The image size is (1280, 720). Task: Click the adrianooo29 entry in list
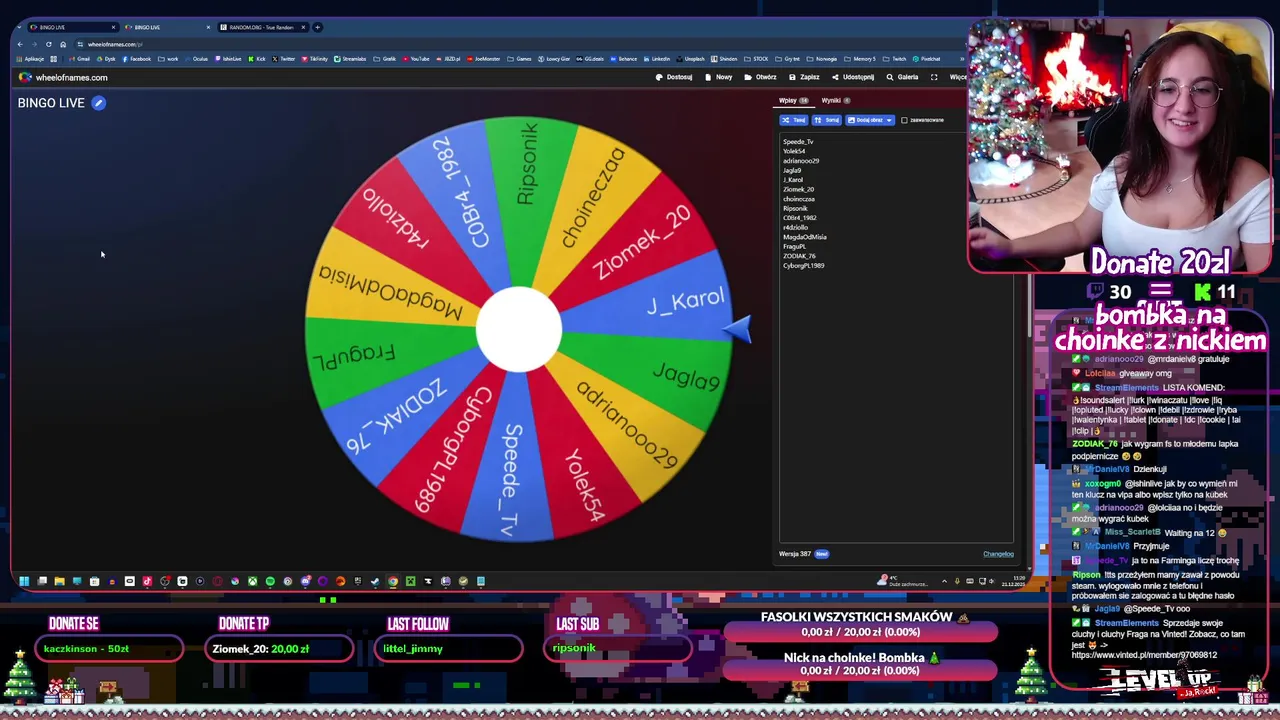tap(801, 161)
